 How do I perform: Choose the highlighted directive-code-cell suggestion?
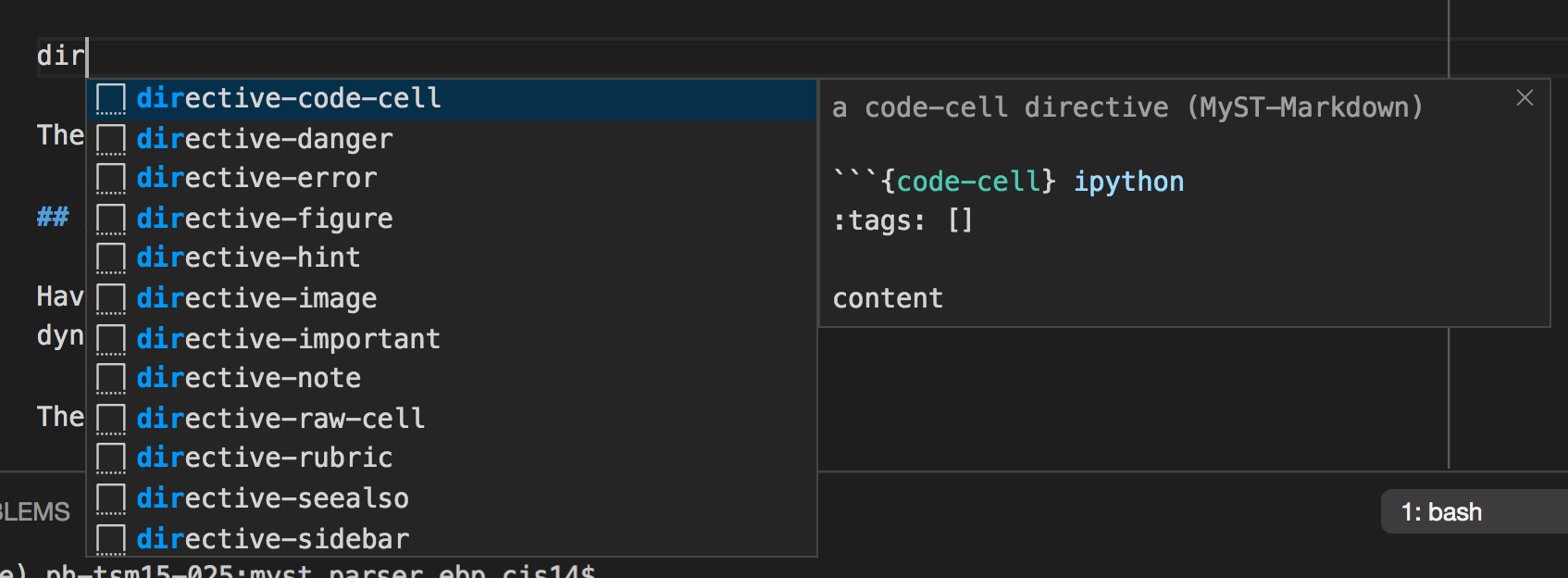coord(288,98)
